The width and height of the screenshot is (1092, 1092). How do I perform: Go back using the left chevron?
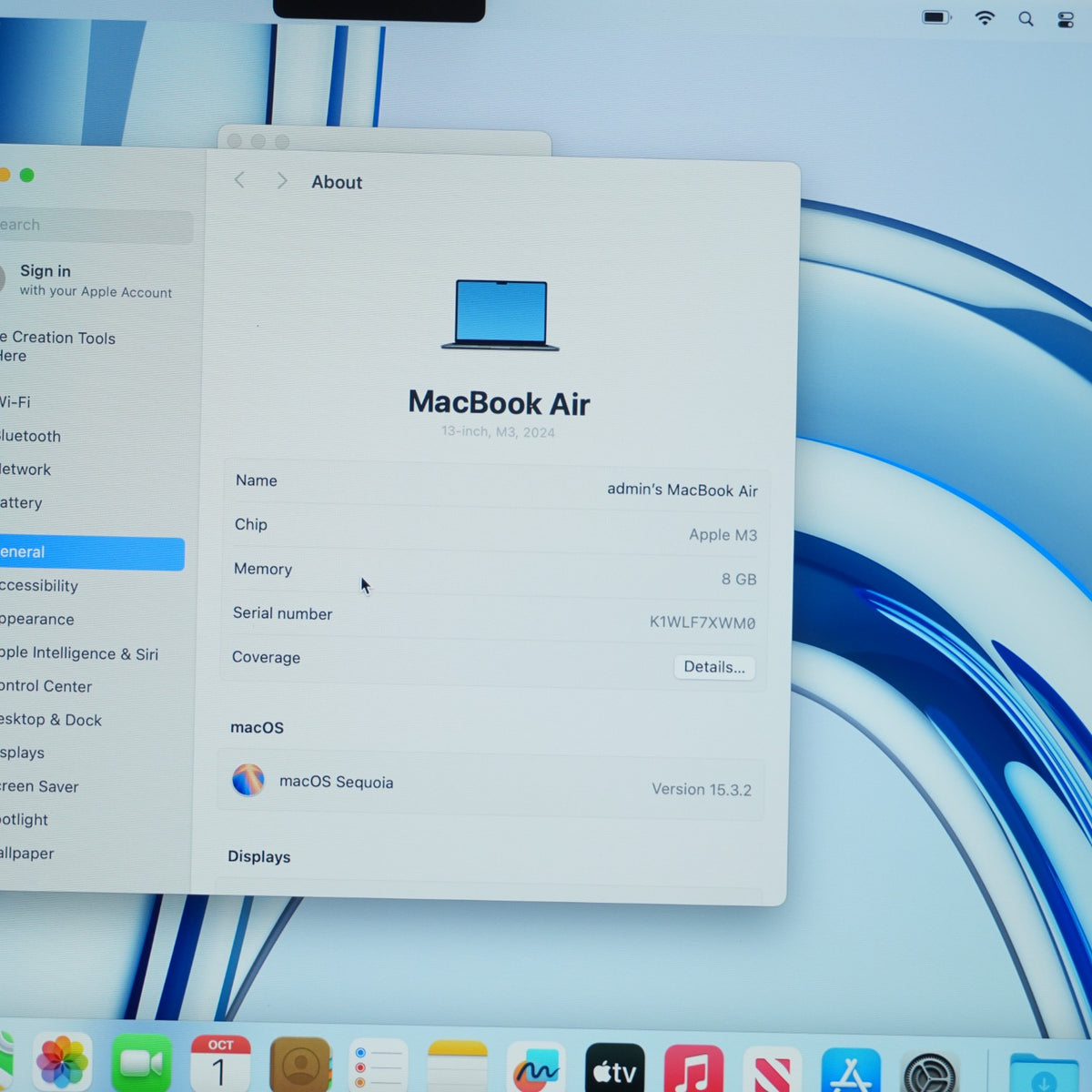(x=239, y=180)
